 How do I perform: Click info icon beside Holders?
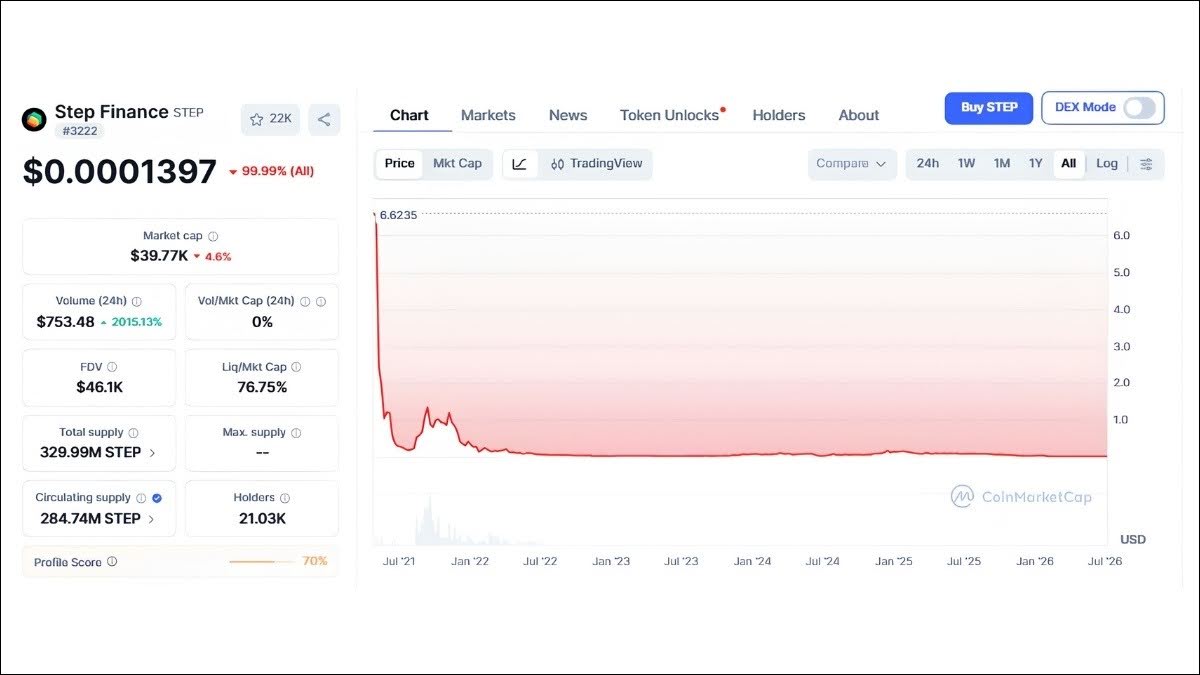point(284,498)
